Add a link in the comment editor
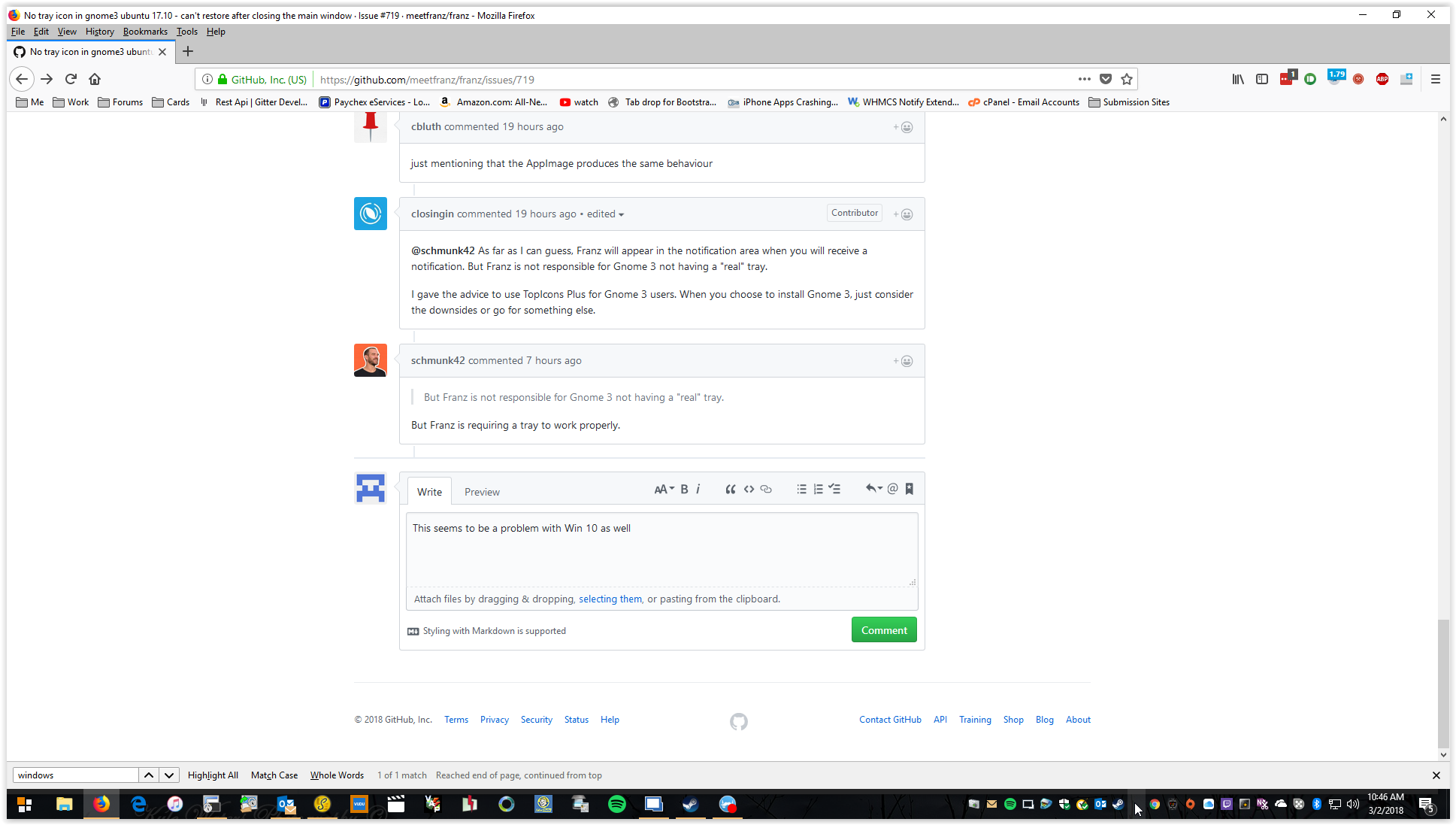The height and width of the screenshot is (825, 1456). 766,489
